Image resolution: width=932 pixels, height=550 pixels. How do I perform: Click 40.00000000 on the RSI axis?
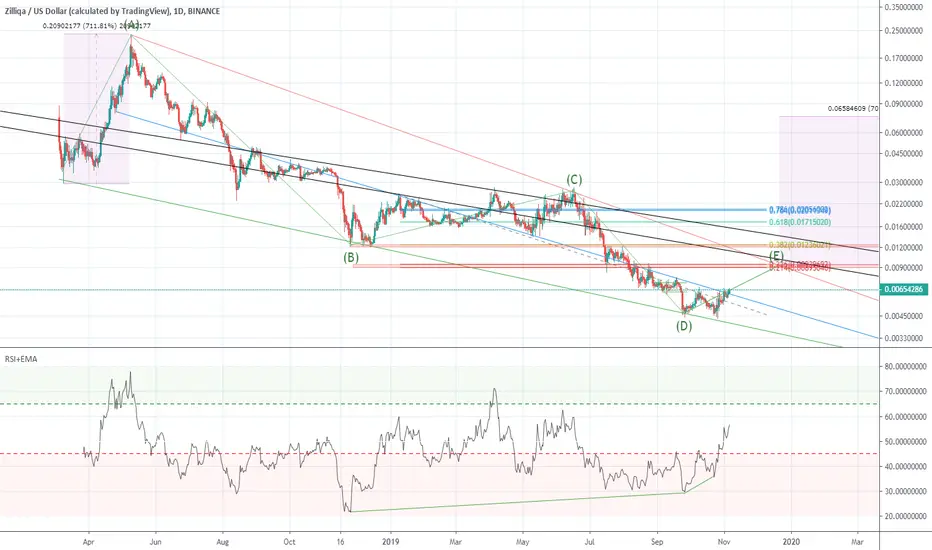[905, 467]
